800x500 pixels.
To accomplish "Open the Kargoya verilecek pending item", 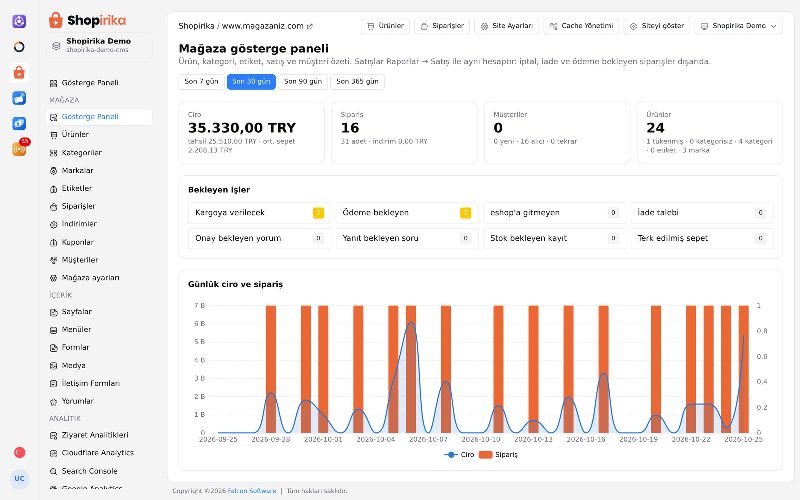I will [259, 213].
